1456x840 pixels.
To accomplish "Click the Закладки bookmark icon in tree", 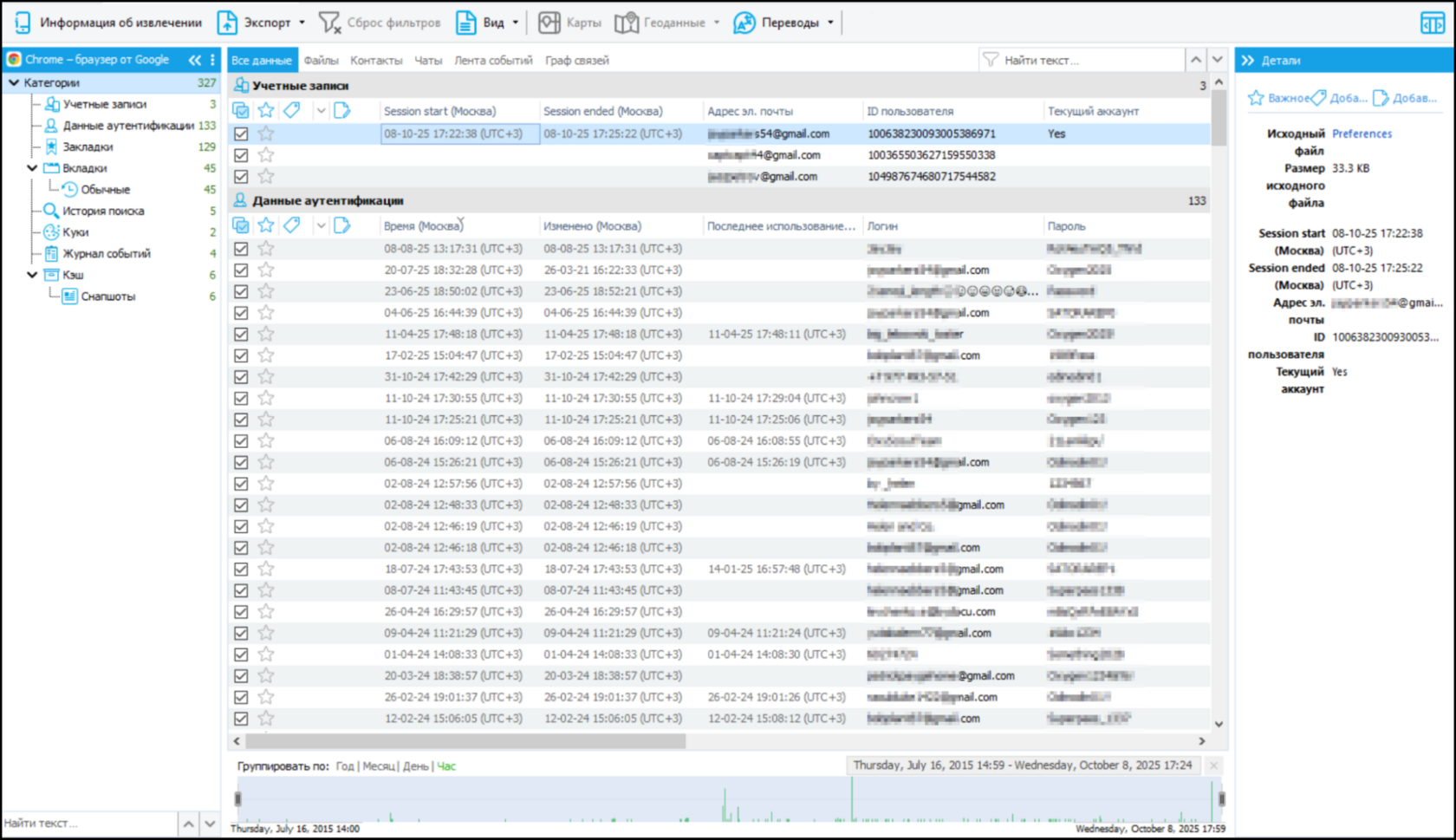I will point(51,147).
